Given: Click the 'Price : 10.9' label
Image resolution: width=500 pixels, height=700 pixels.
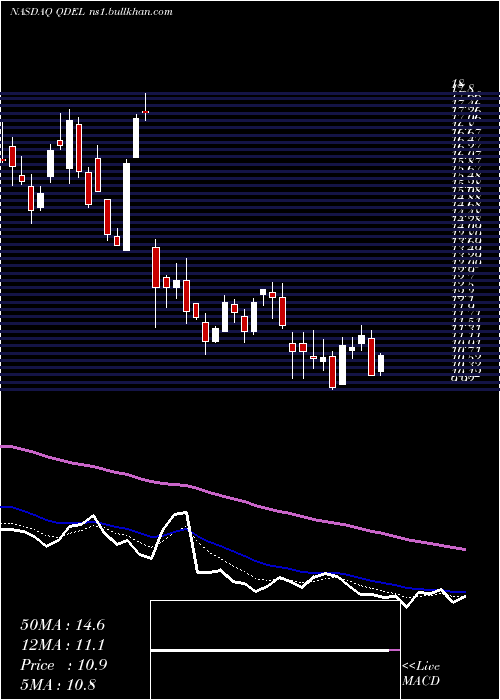Looking at the screenshot, I should 63,665.
